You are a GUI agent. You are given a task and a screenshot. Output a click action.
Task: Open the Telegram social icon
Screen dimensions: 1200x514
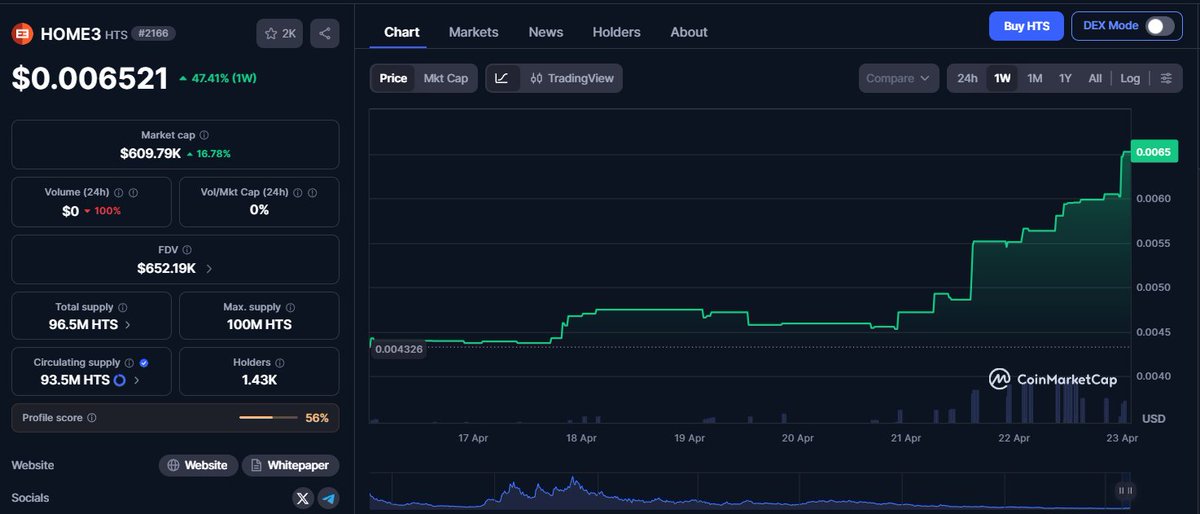[x=328, y=498]
